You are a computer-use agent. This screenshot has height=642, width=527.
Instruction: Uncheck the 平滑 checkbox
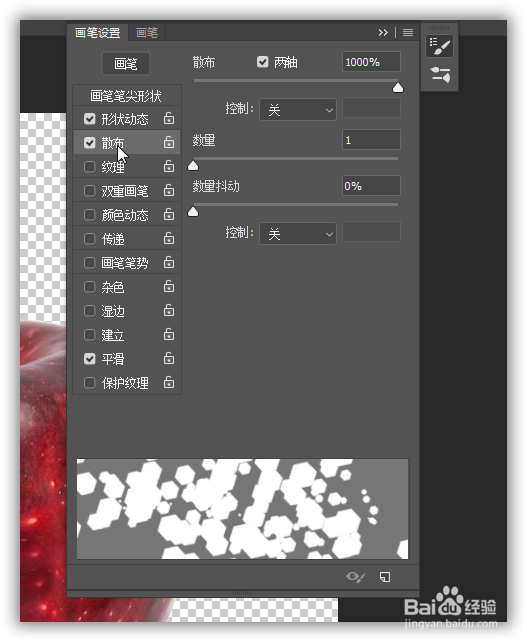pyautogui.click(x=89, y=359)
